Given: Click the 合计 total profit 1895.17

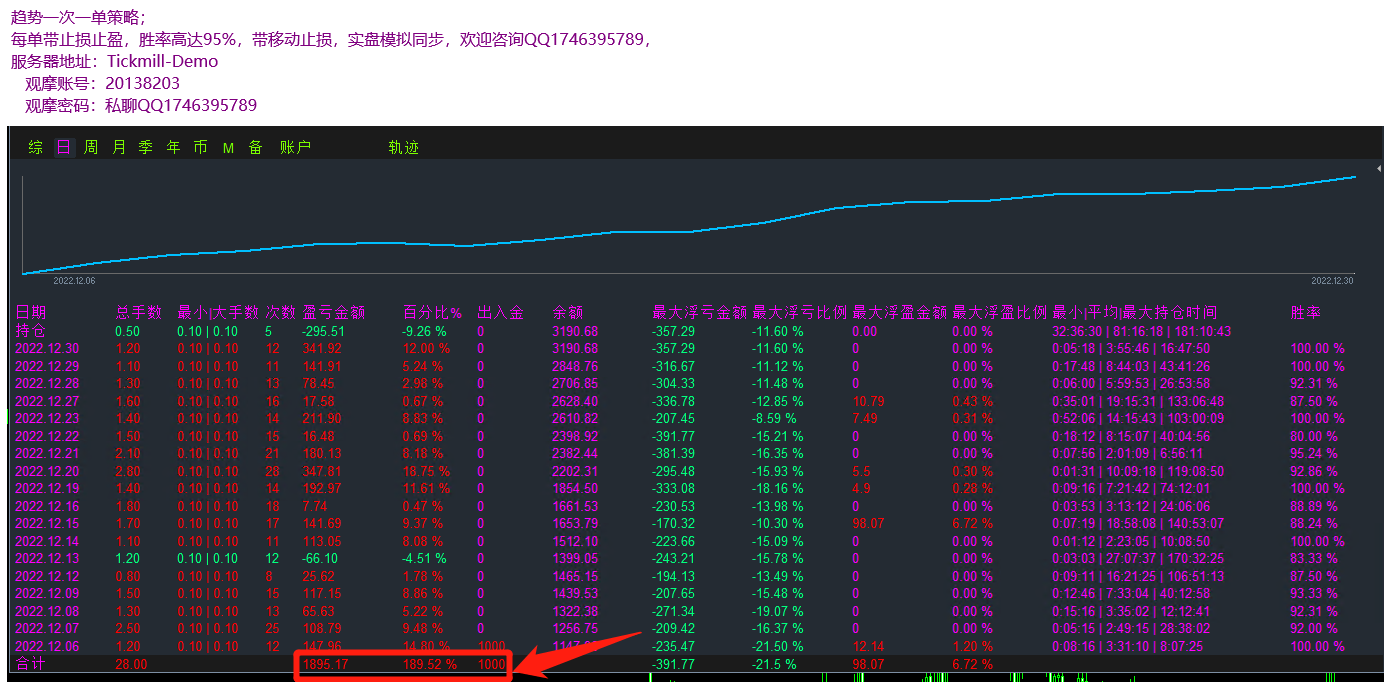Looking at the screenshot, I should [325, 664].
